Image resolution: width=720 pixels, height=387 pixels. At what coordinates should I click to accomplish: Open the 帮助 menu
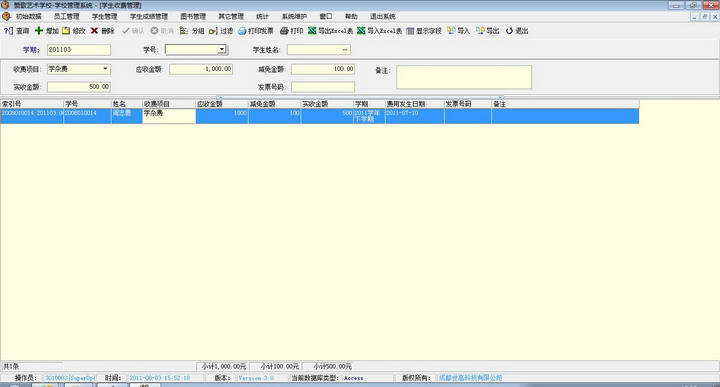click(351, 16)
